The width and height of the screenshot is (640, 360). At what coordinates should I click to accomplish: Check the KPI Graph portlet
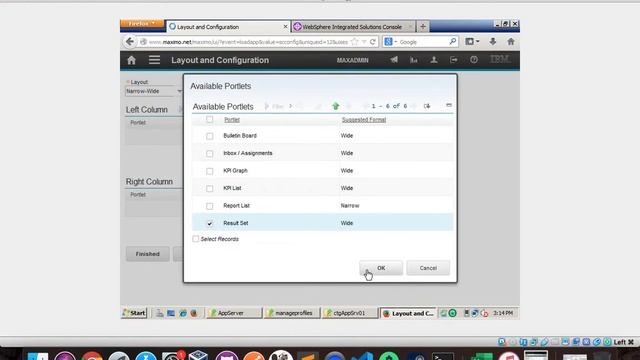(x=209, y=171)
